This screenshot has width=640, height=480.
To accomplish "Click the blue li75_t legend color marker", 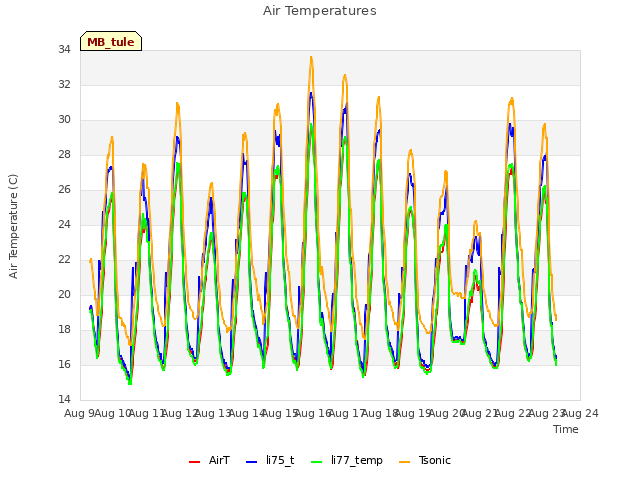I will (x=252, y=462).
